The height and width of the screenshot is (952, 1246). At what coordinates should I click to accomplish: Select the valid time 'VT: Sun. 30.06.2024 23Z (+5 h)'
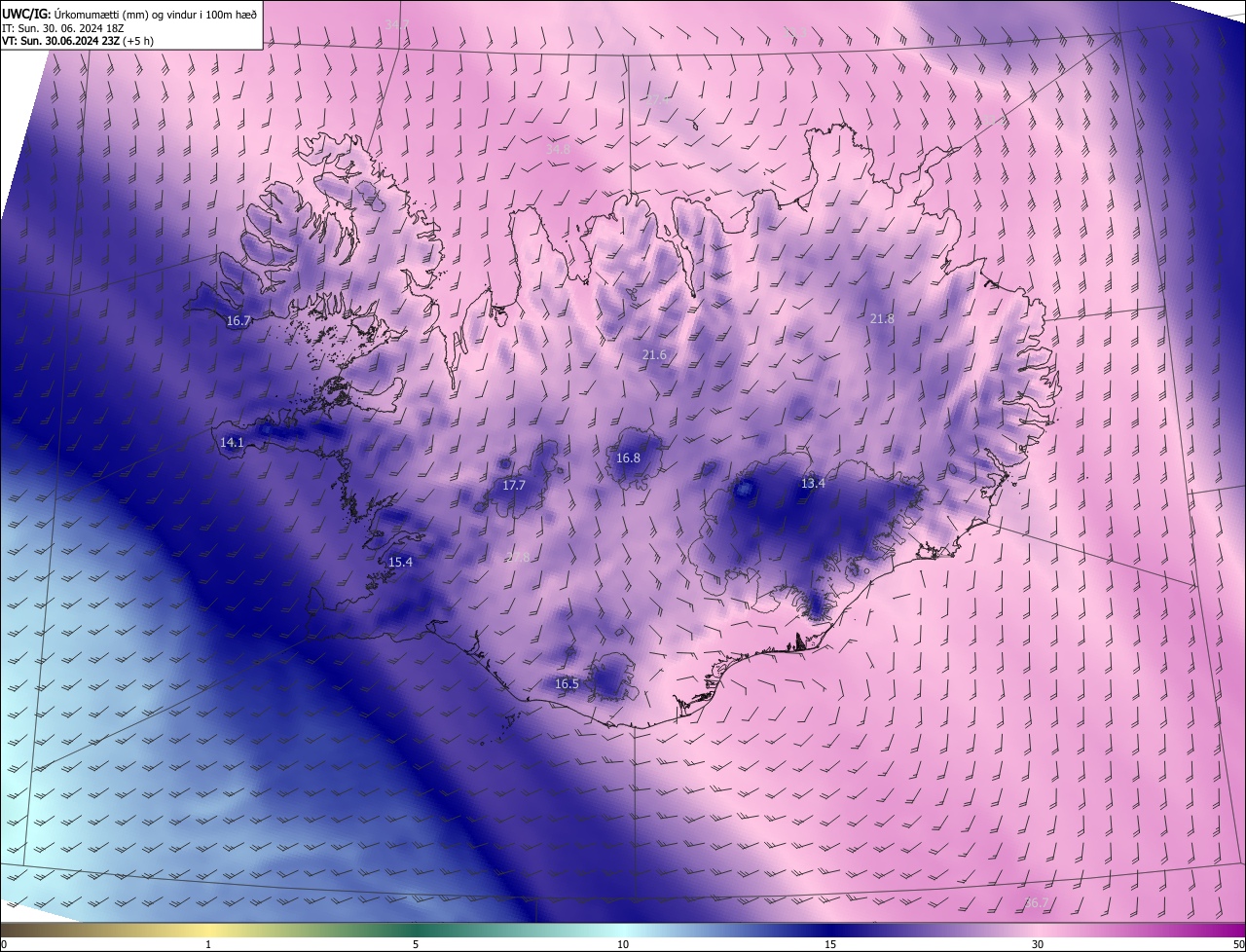(78, 41)
